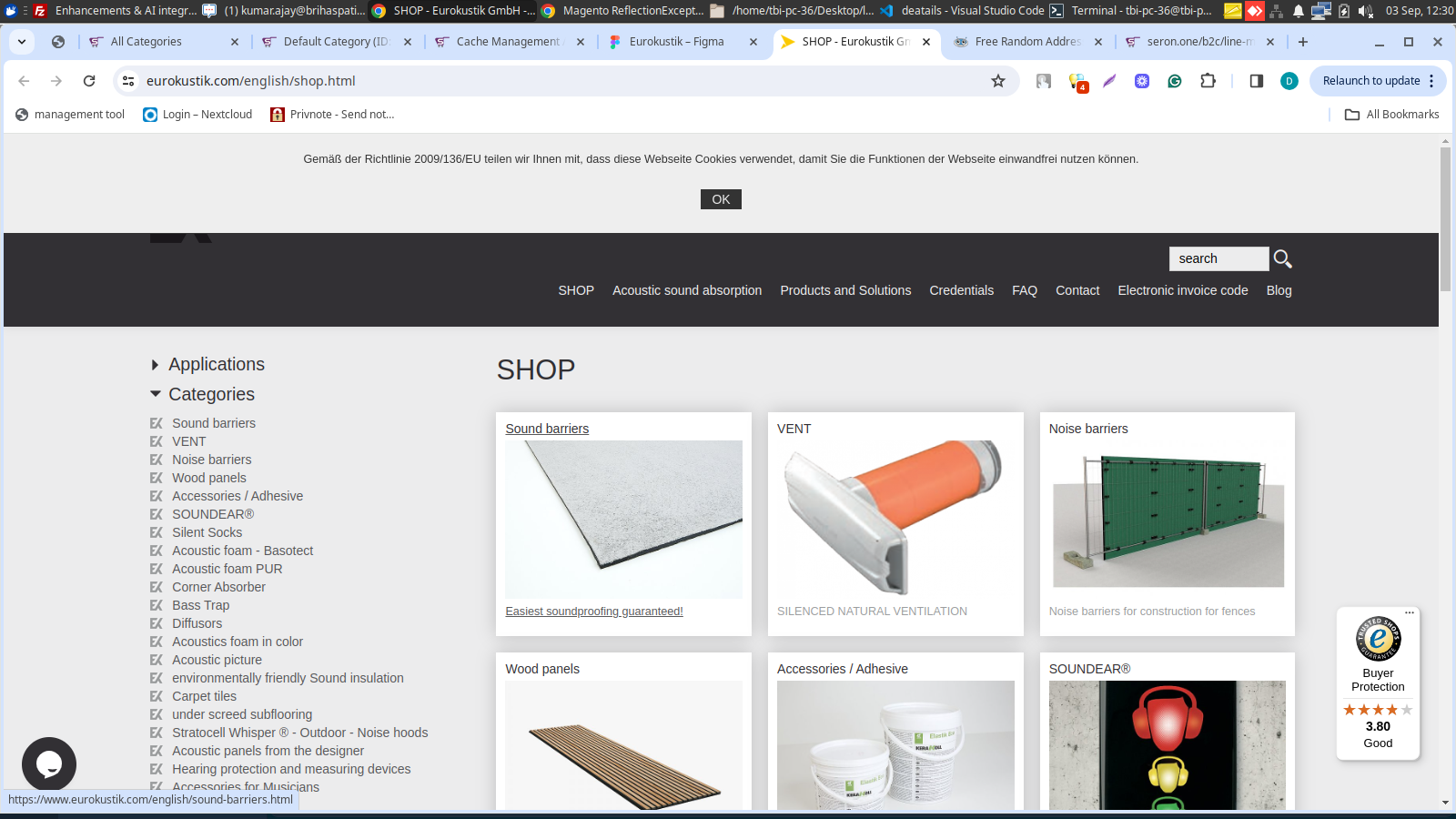The height and width of the screenshot is (819, 1456).
Task: Open the tab search dropdown
Action: [x=22, y=42]
